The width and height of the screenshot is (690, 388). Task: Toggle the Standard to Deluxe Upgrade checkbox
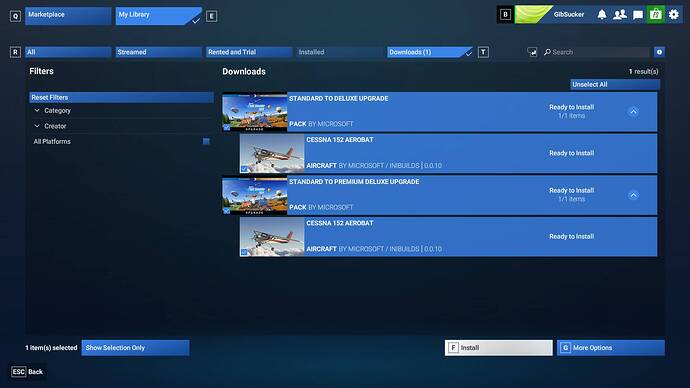(227, 127)
